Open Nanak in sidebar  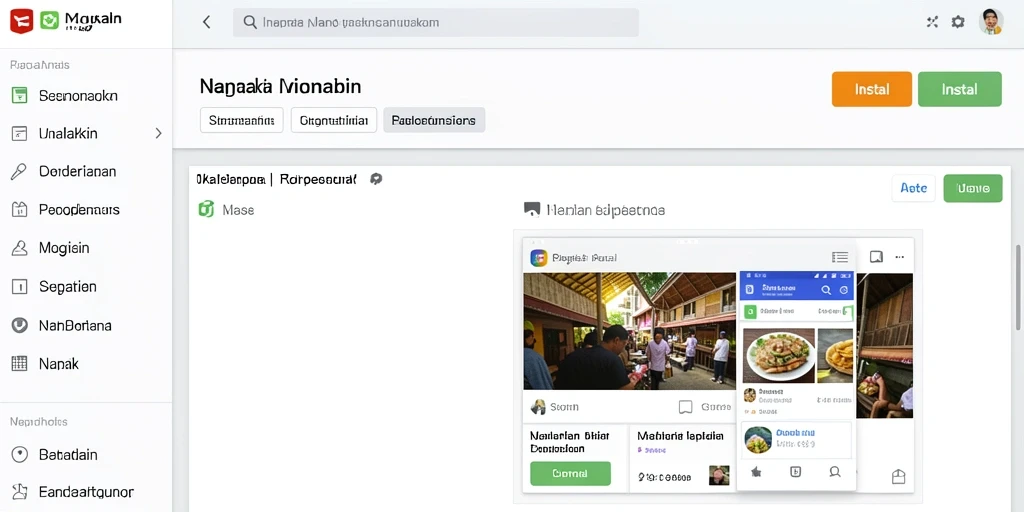(59, 364)
